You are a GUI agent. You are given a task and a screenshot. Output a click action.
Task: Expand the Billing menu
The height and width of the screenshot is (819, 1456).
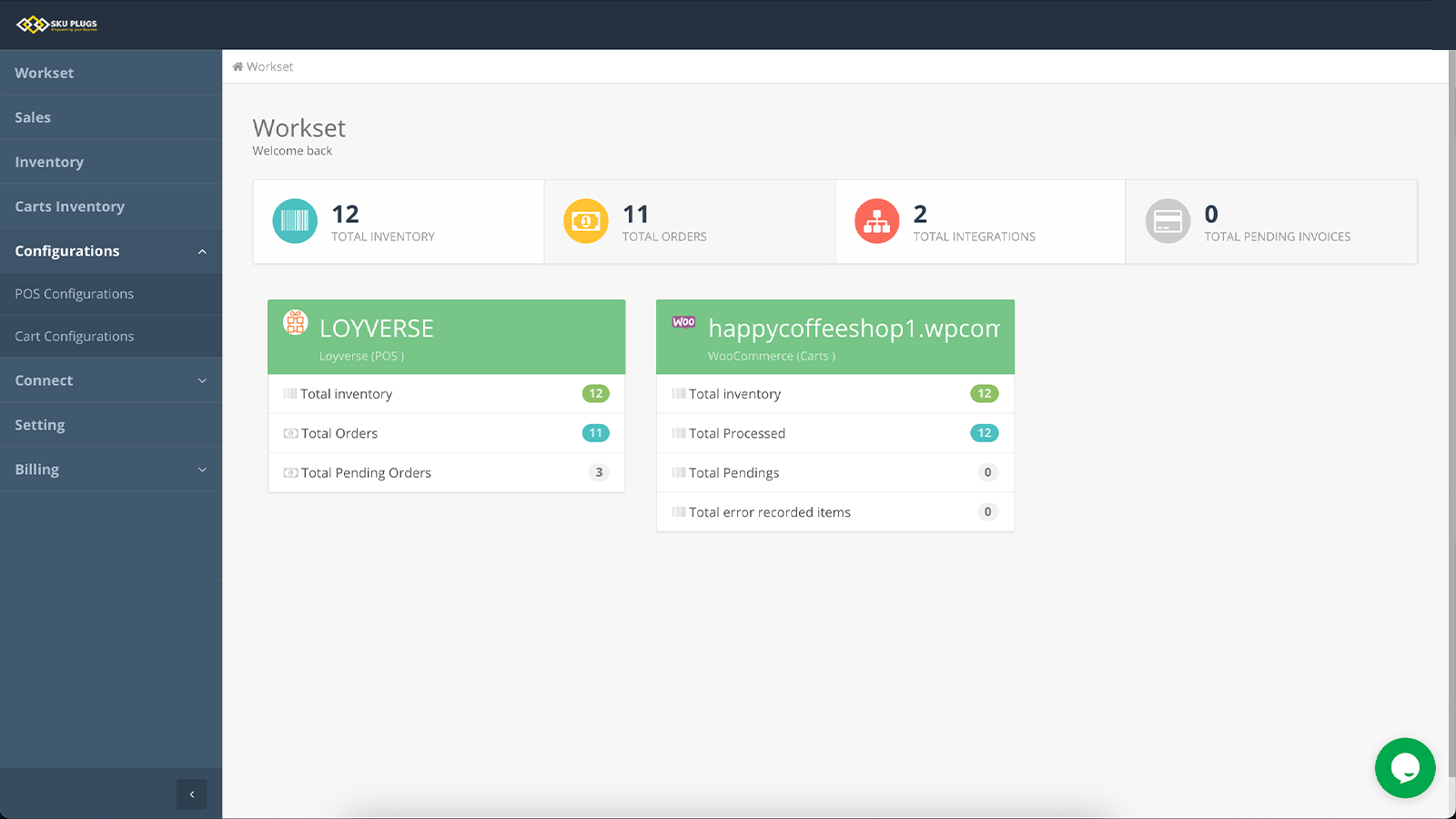tap(111, 469)
